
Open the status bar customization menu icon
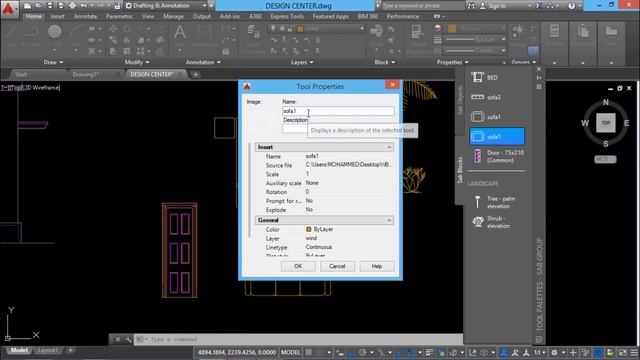coord(634,352)
